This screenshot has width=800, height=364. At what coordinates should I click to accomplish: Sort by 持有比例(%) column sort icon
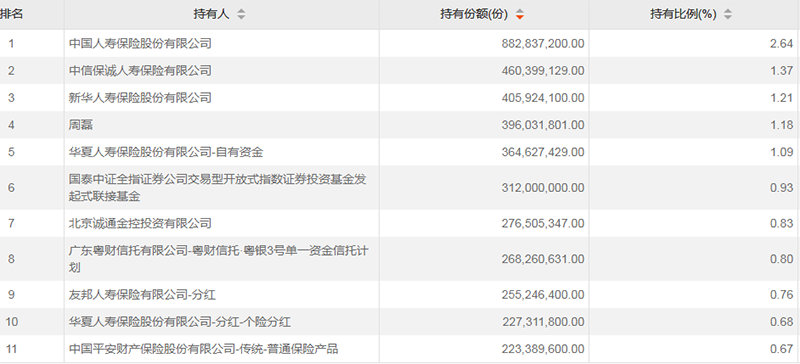pyautogui.click(x=728, y=14)
